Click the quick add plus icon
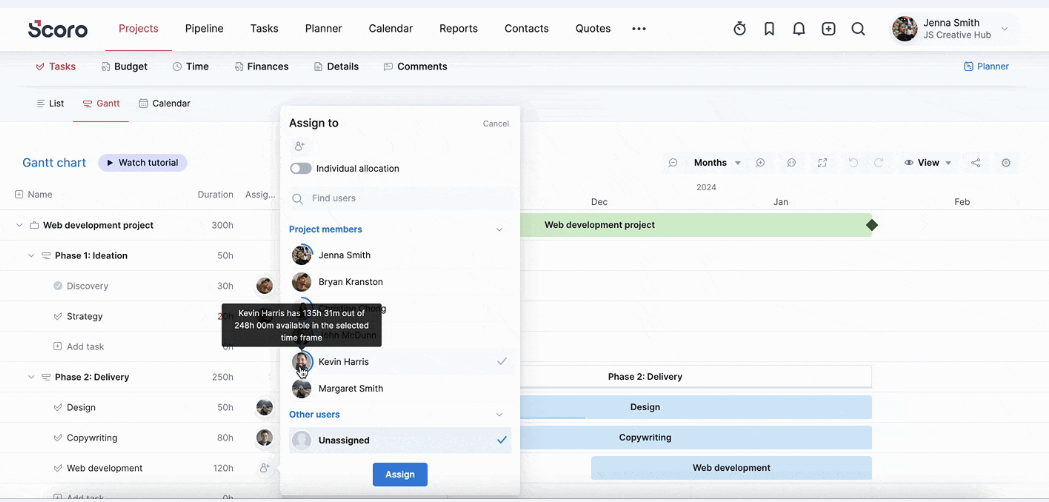 tap(828, 29)
